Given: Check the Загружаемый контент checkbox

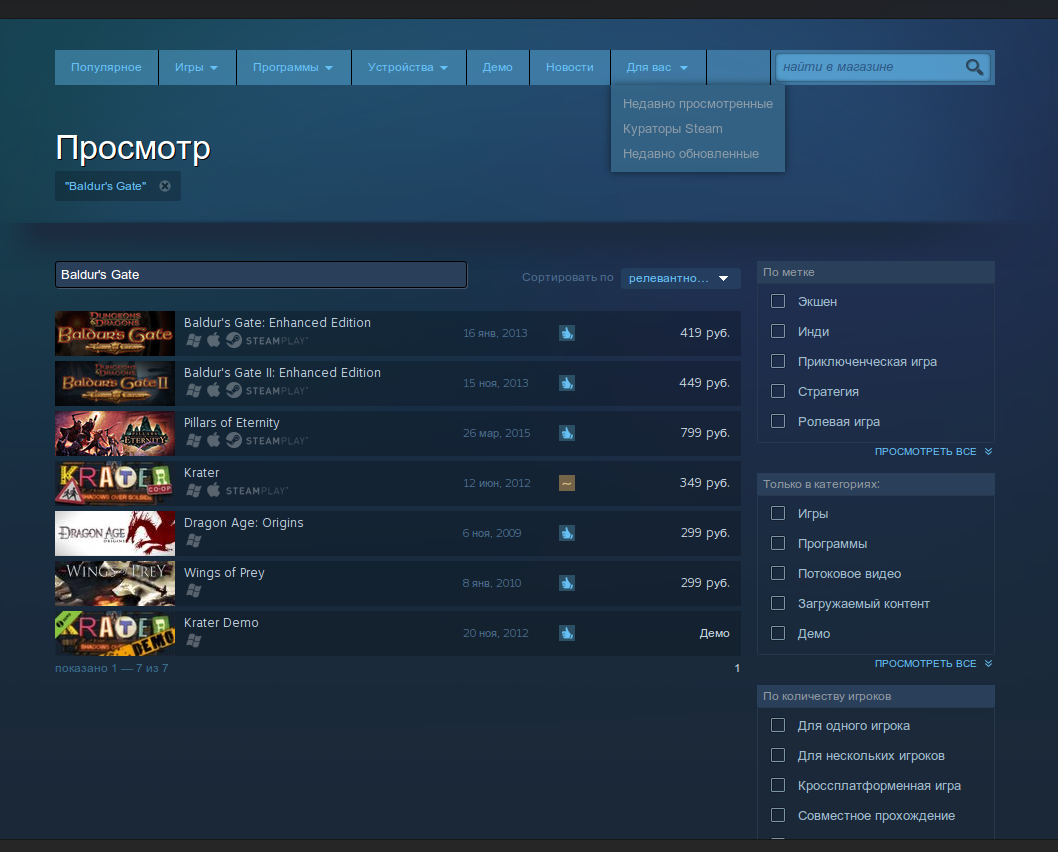Looking at the screenshot, I should point(778,603).
